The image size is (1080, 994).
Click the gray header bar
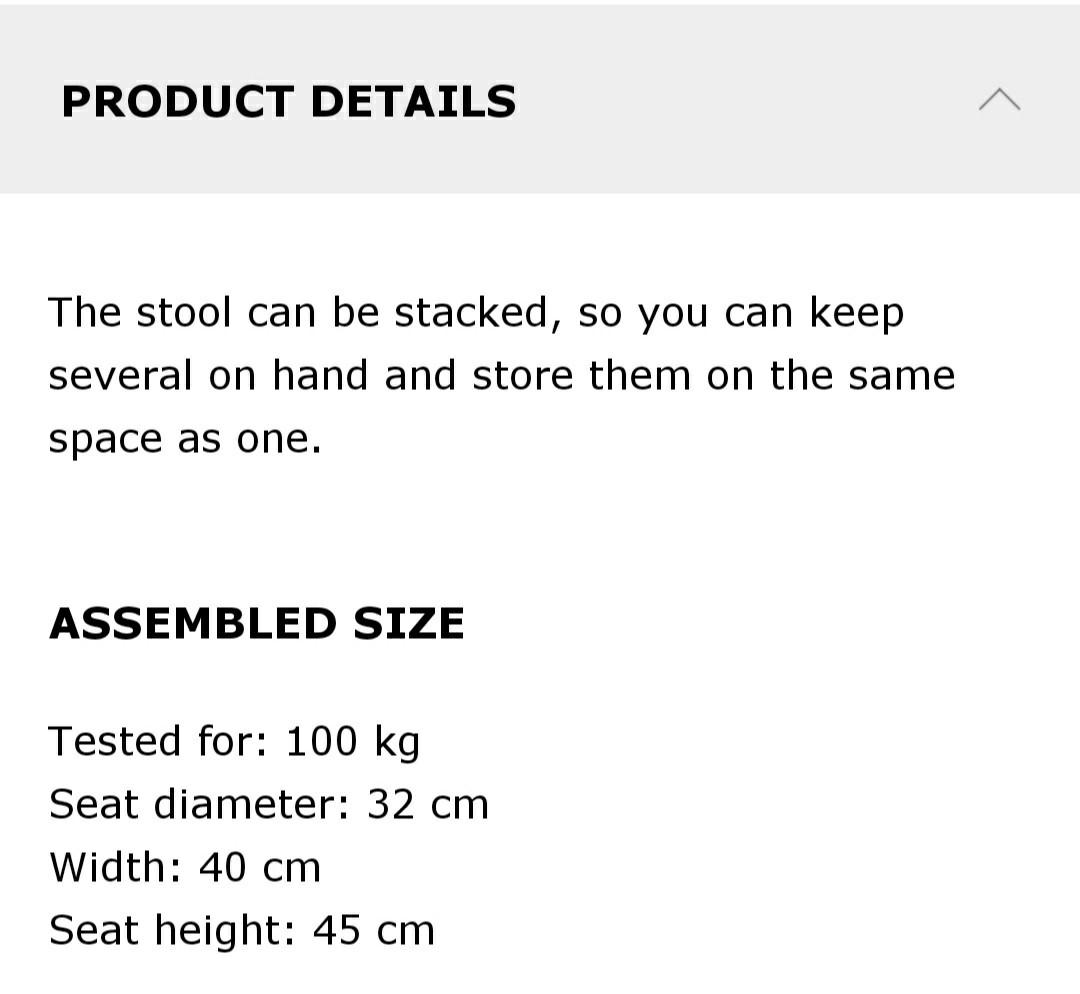700,99
